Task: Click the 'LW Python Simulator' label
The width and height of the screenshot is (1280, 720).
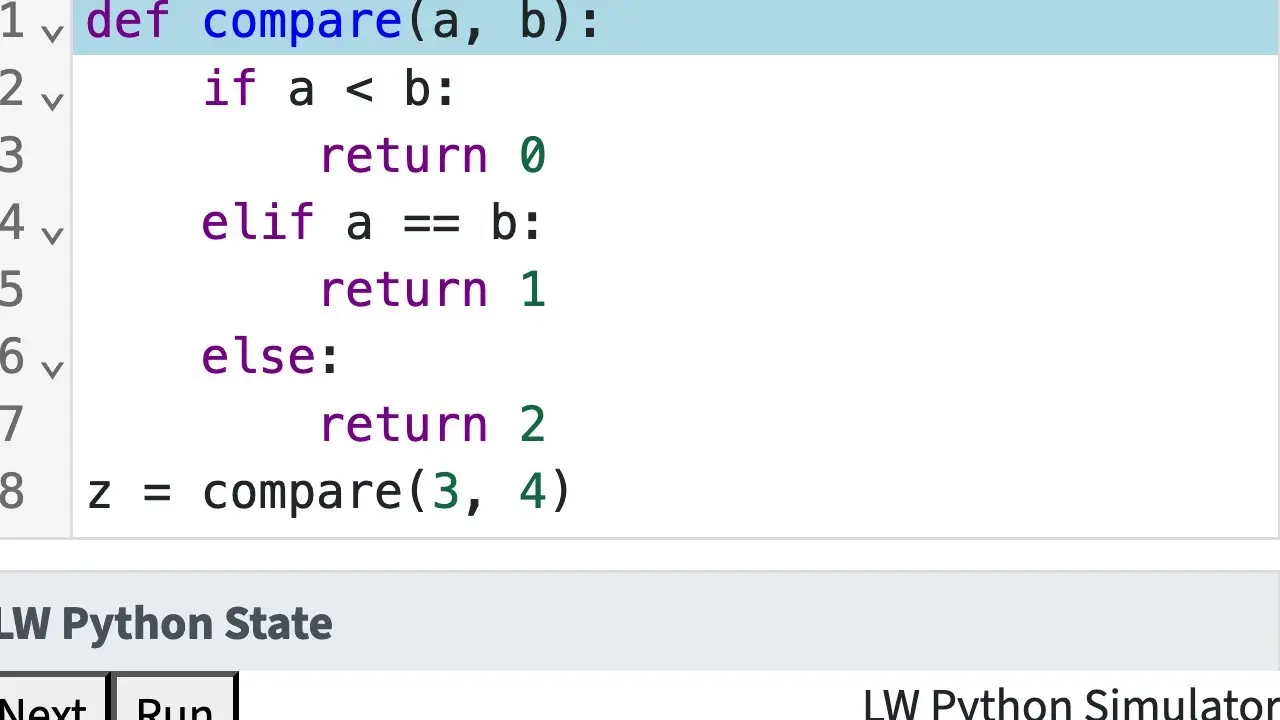Action: 1071,704
